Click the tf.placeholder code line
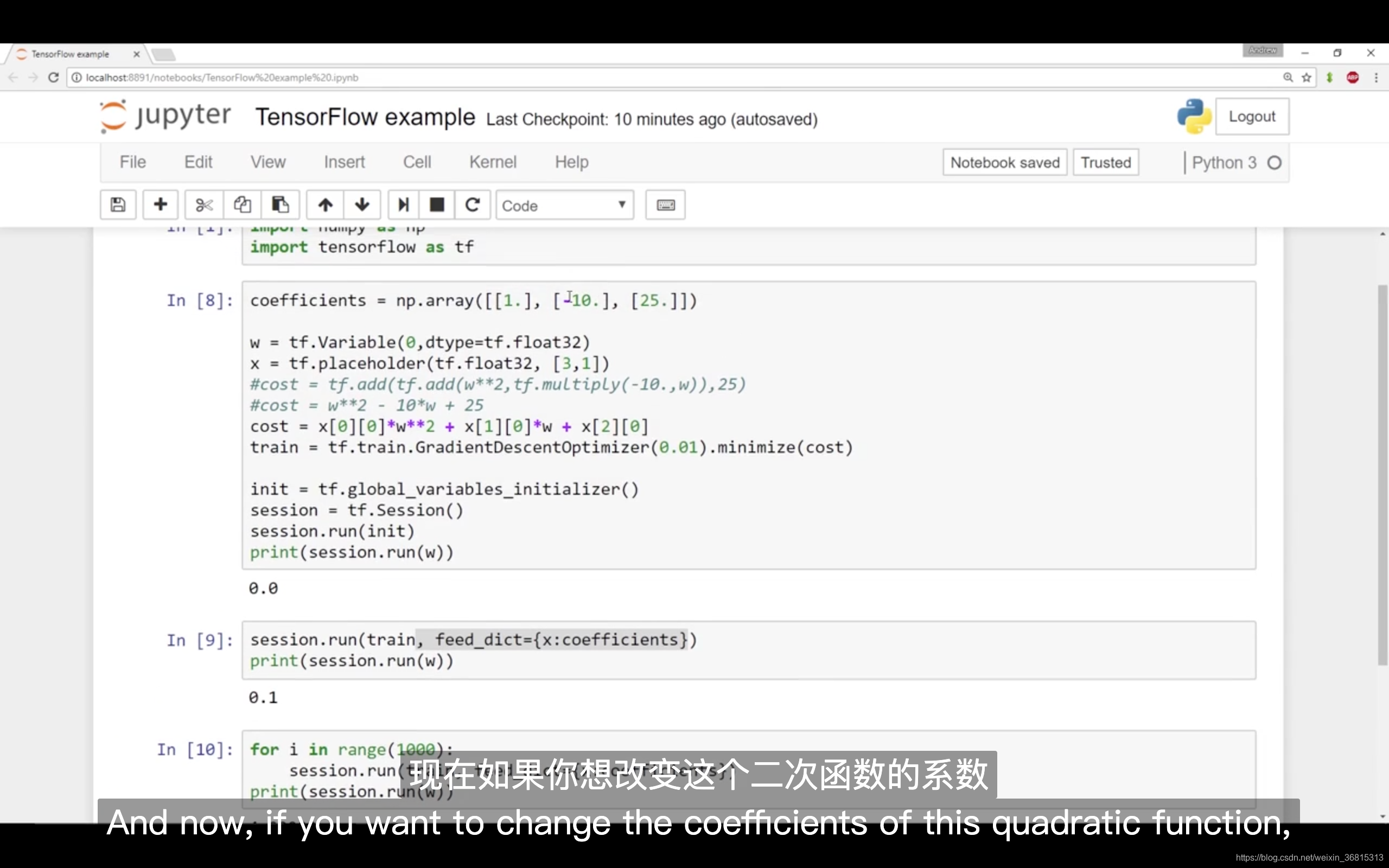The height and width of the screenshot is (868, 1389). [429, 364]
